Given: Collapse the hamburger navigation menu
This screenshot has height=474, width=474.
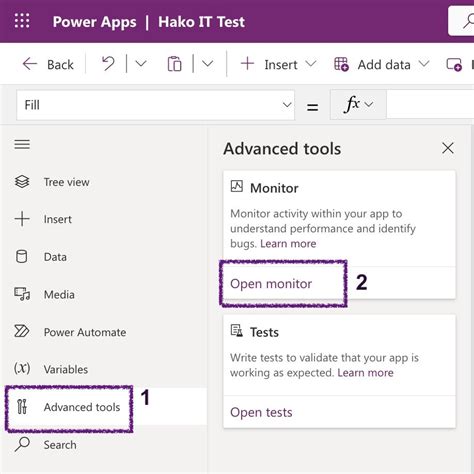Looking at the screenshot, I should 22,145.
